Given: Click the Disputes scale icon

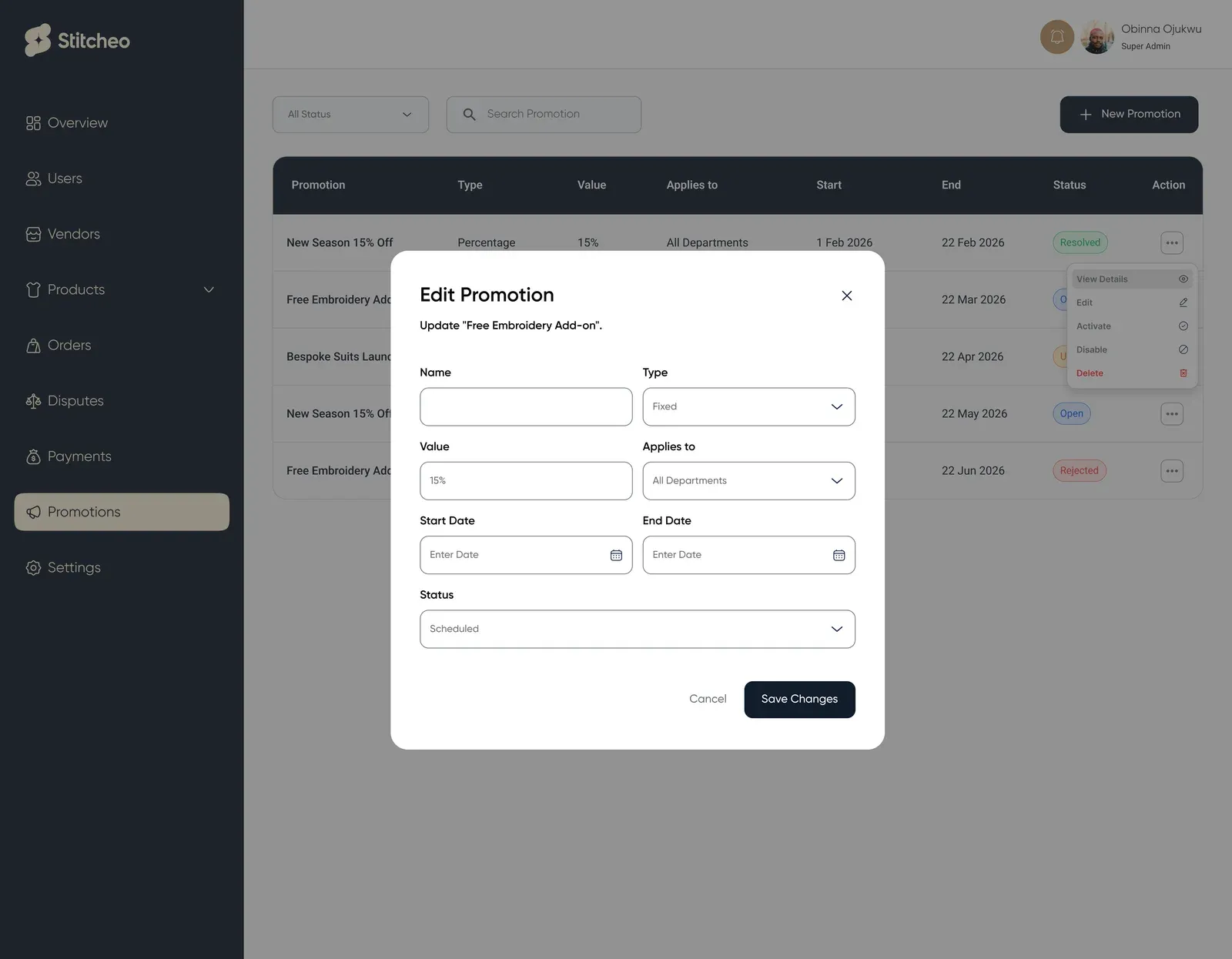Looking at the screenshot, I should (x=33, y=401).
